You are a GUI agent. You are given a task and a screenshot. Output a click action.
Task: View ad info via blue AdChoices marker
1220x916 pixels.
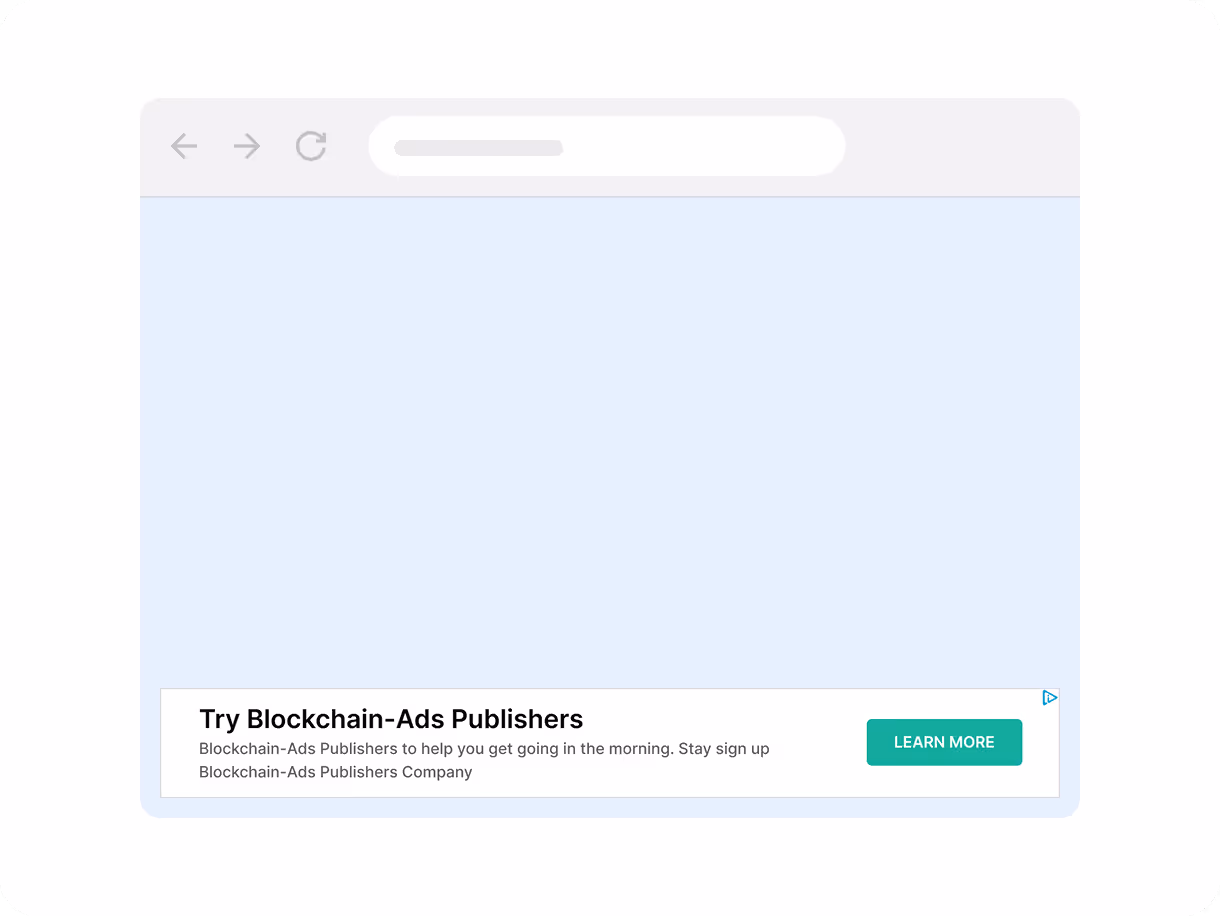(1049, 697)
